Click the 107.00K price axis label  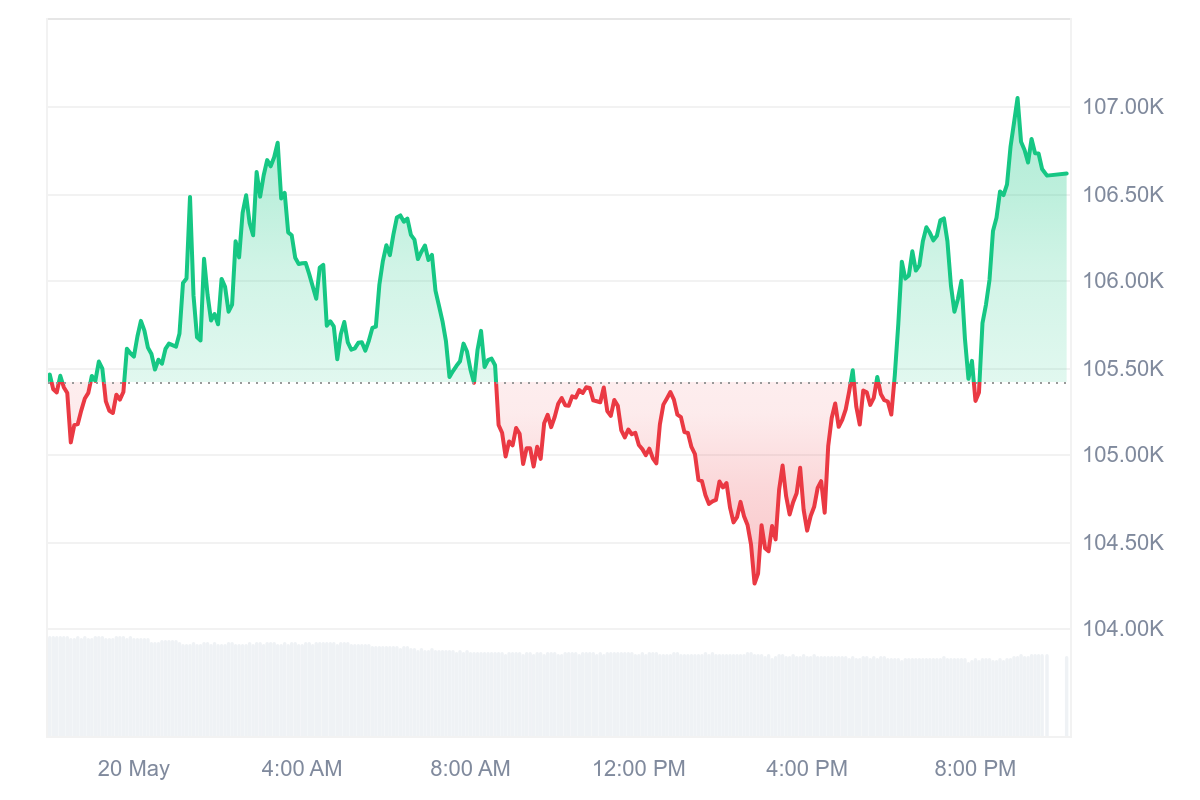click(1123, 107)
